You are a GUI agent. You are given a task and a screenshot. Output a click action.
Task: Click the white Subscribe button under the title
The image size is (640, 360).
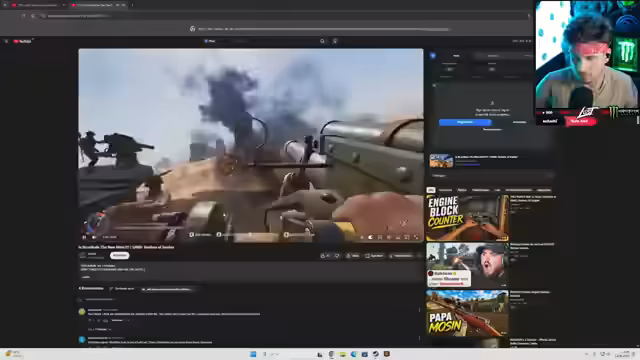(x=120, y=255)
